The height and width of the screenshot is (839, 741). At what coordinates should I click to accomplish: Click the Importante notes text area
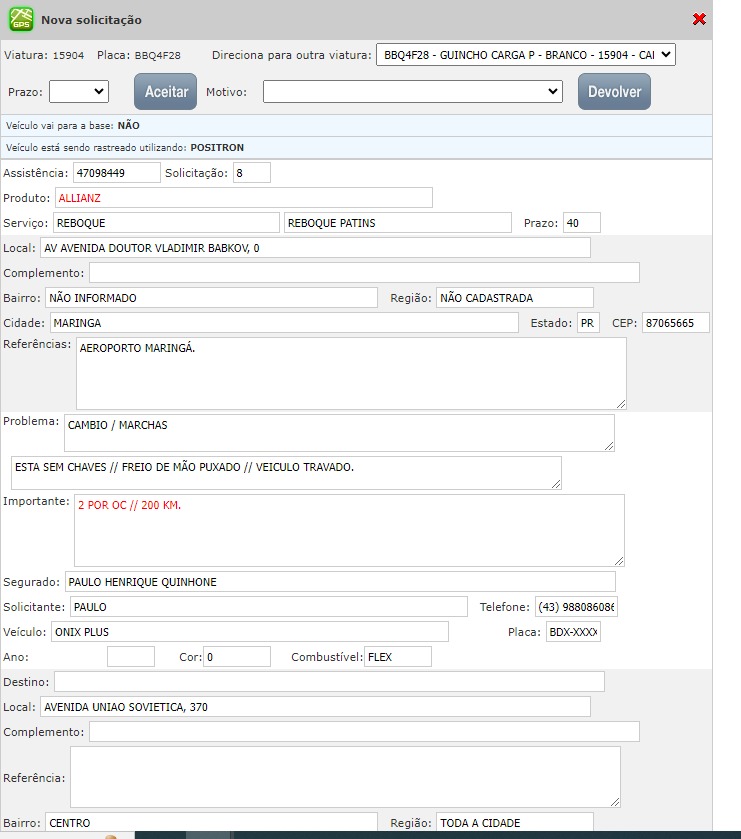coord(349,530)
